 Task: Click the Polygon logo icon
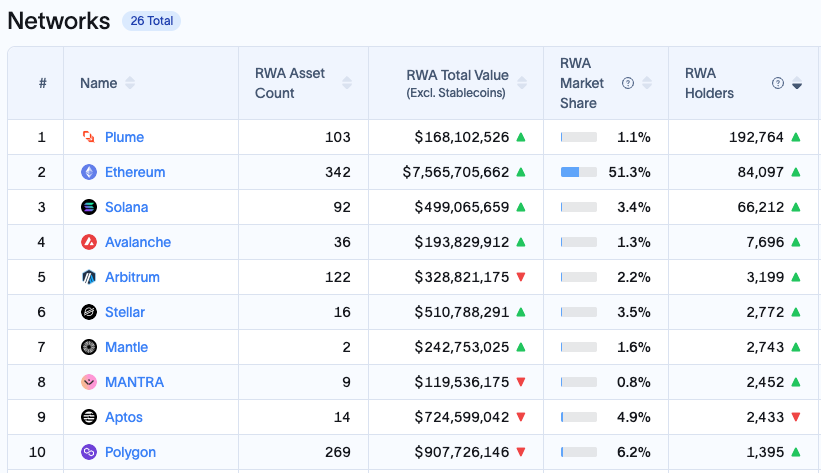tap(89, 452)
